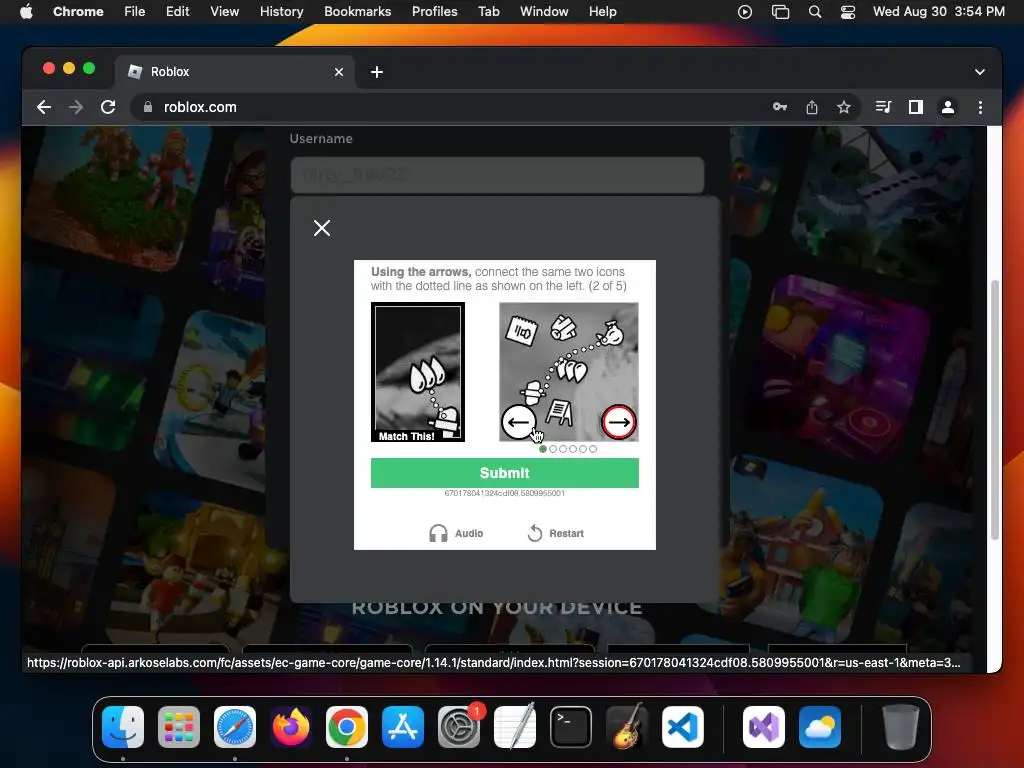The width and height of the screenshot is (1024, 768).
Task: Open GarageBand from the Dock
Action: coord(627,727)
